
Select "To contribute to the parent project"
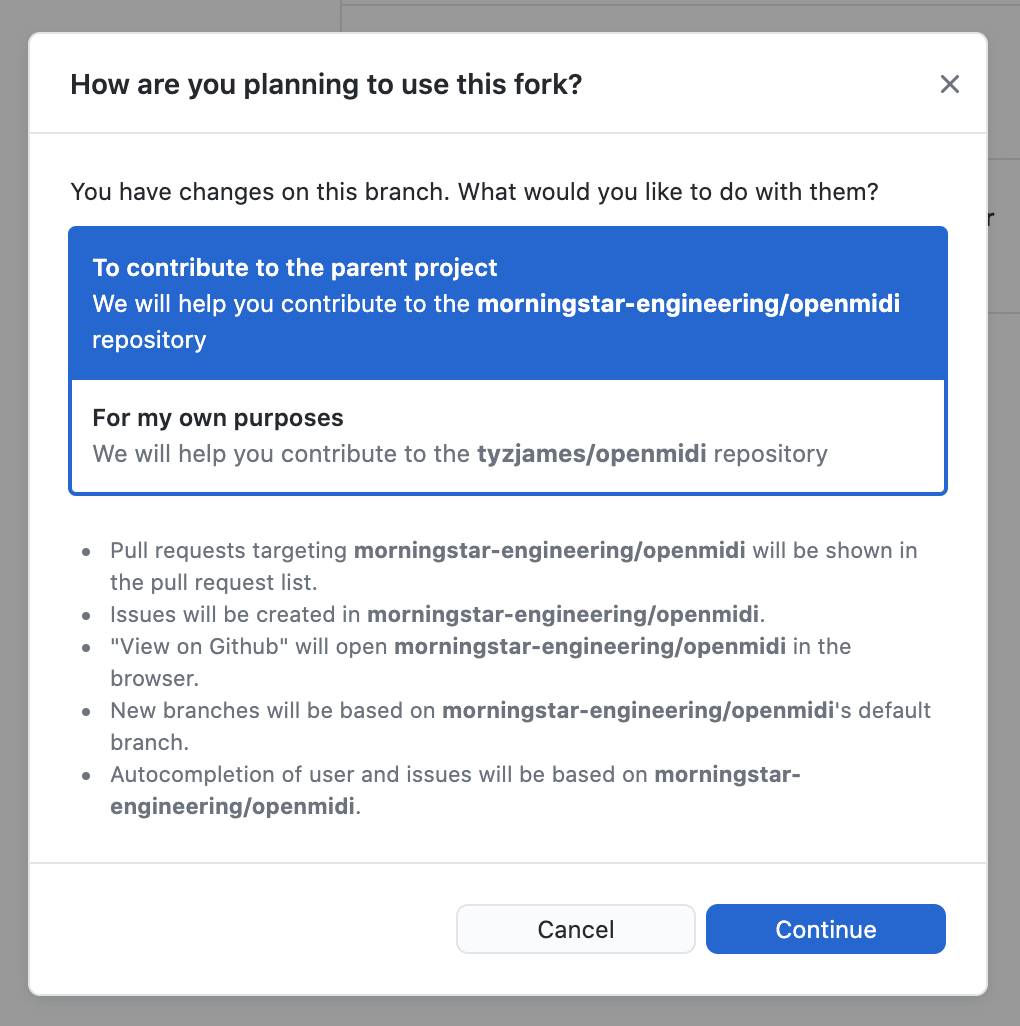(295, 268)
